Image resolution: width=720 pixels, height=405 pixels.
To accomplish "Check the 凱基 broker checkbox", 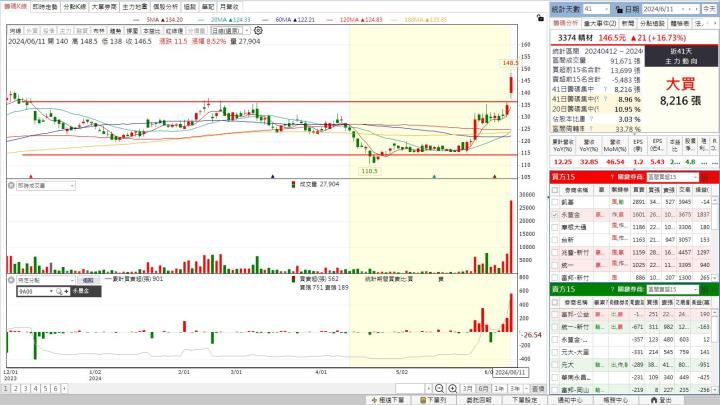I will click(x=555, y=202).
